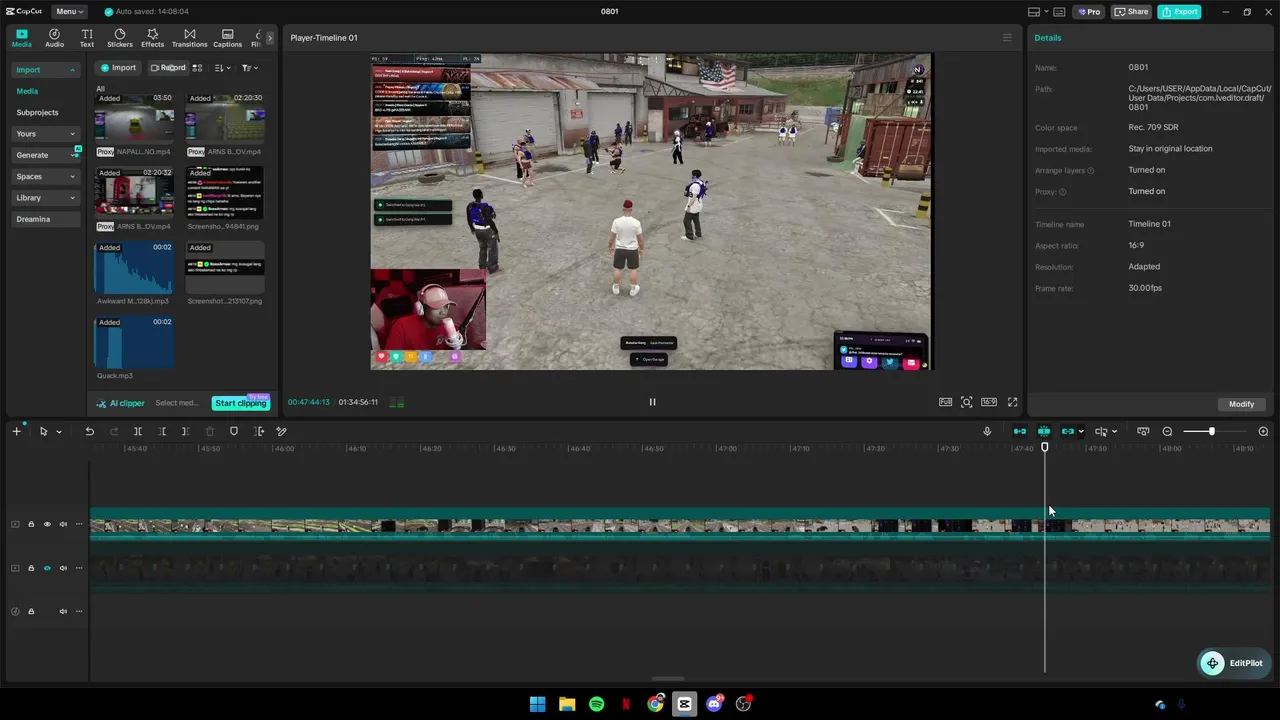Click the Delete left trim icon
This screenshot has width=1280, height=720.
pos(162,432)
